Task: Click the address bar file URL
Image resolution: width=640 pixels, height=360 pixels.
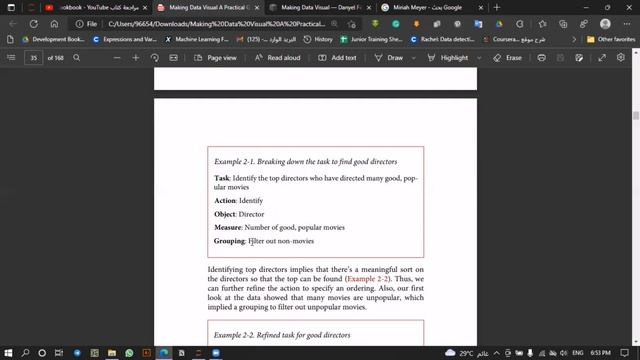Action: tap(216, 24)
